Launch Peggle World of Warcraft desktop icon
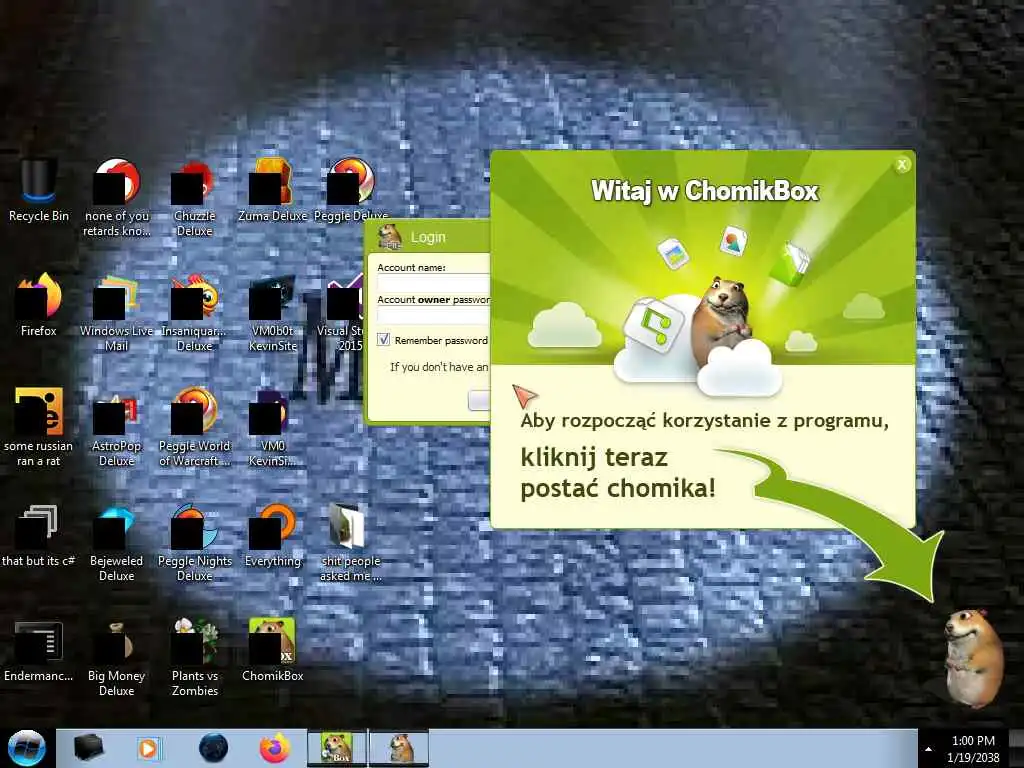 (x=194, y=426)
